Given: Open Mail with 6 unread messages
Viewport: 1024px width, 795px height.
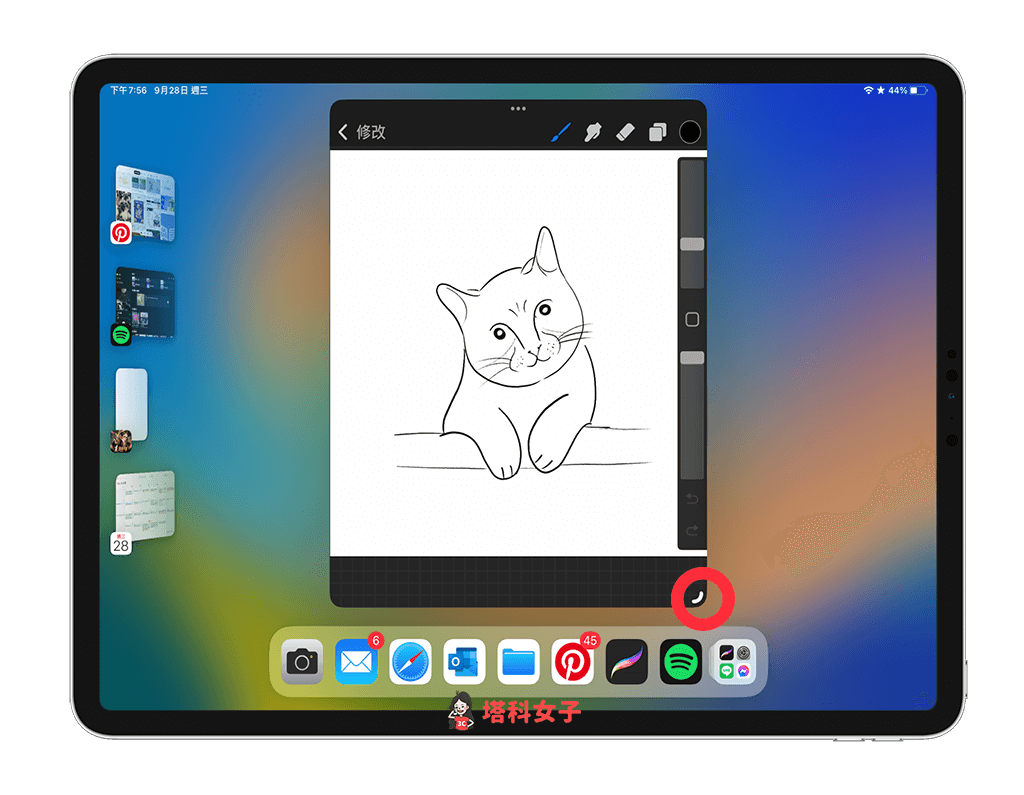Looking at the screenshot, I should [356, 662].
